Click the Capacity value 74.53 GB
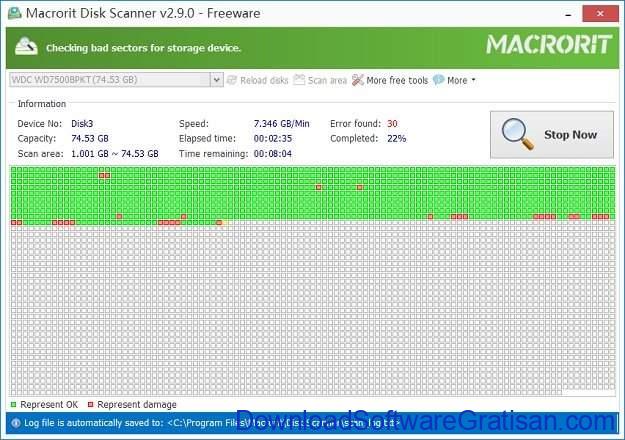The height and width of the screenshot is (440, 625). click(x=90, y=139)
